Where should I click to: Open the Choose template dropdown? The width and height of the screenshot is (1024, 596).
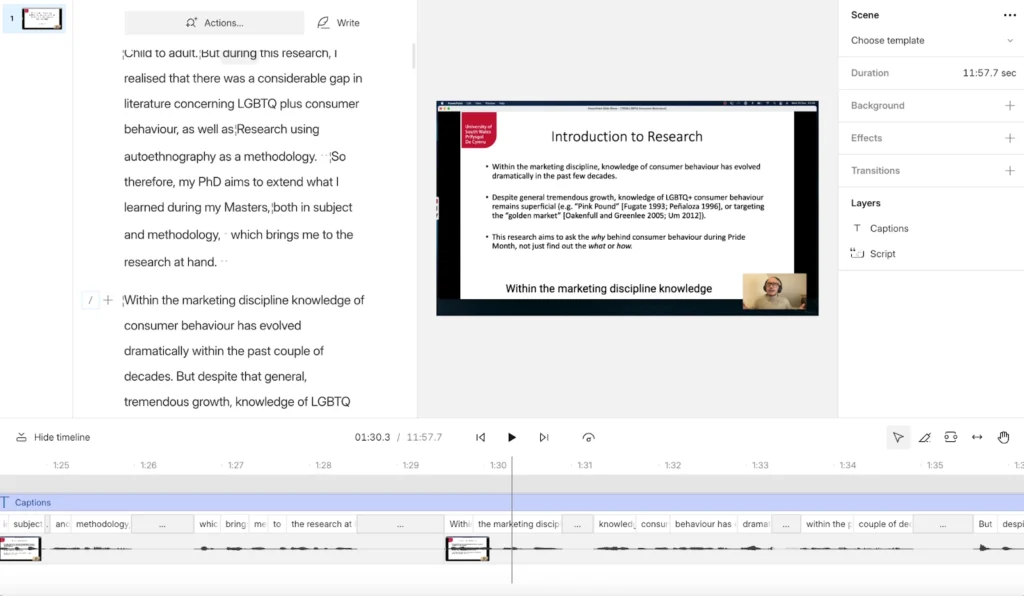click(x=930, y=41)
